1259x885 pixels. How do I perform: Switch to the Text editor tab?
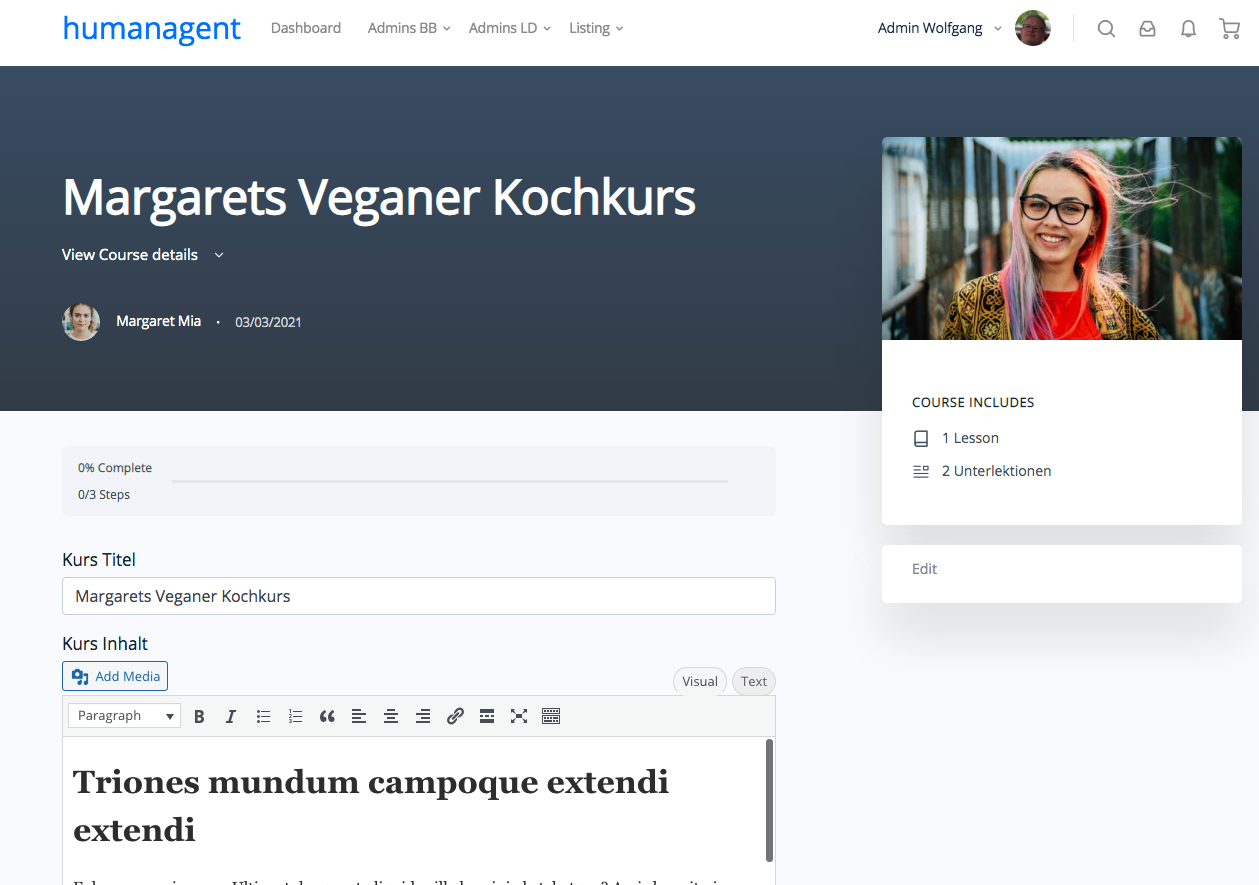click(754, 682)
